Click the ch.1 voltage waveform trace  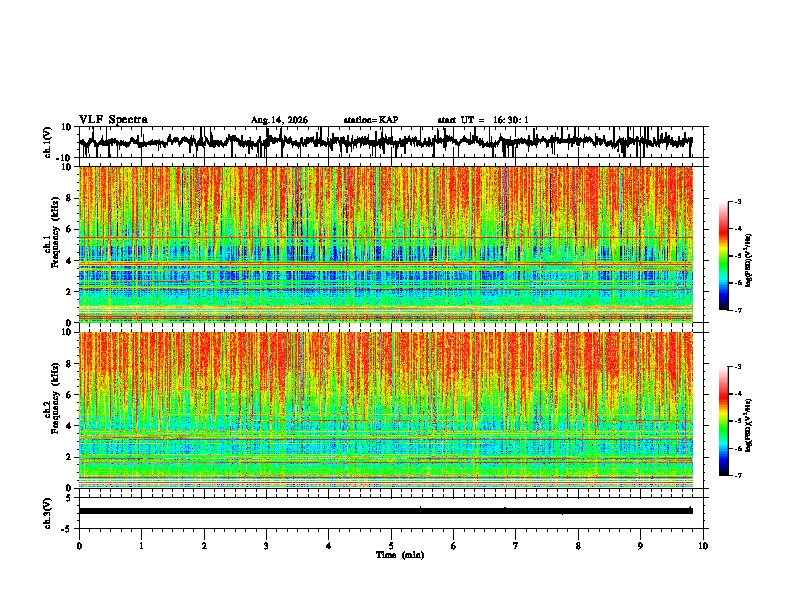pos(385,142)
